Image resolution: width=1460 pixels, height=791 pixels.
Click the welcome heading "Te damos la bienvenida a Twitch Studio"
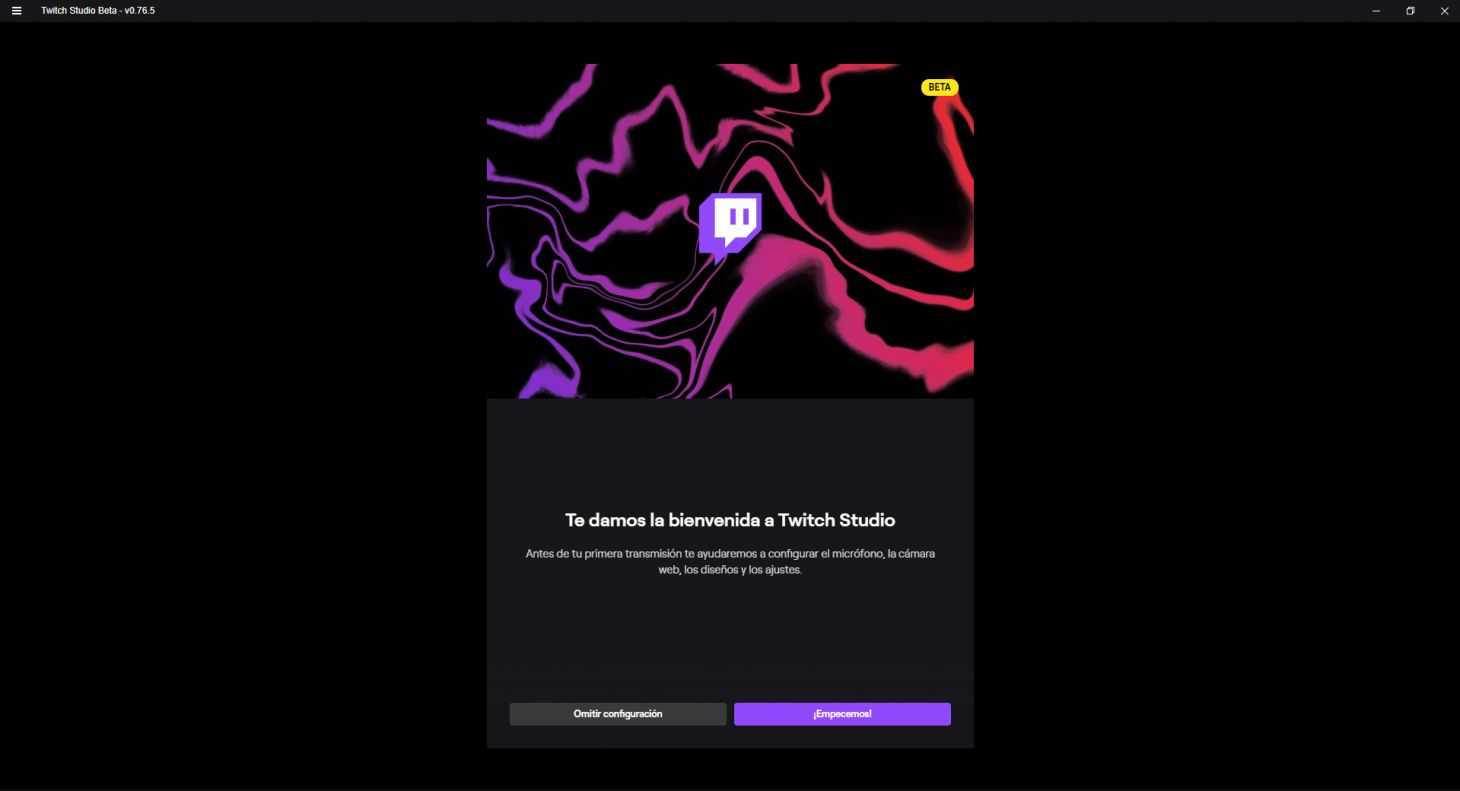coord(730,520)
